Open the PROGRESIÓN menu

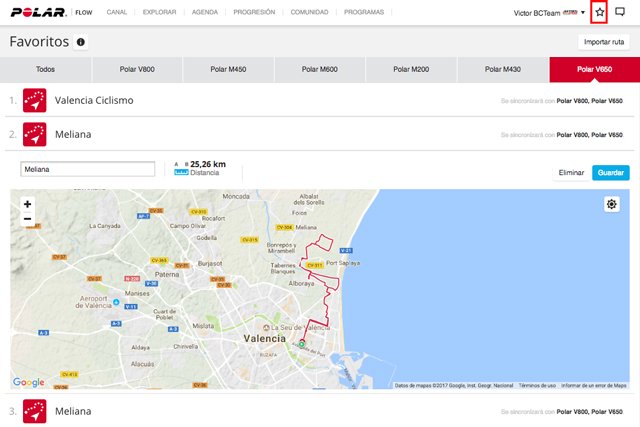coord(254,12)
